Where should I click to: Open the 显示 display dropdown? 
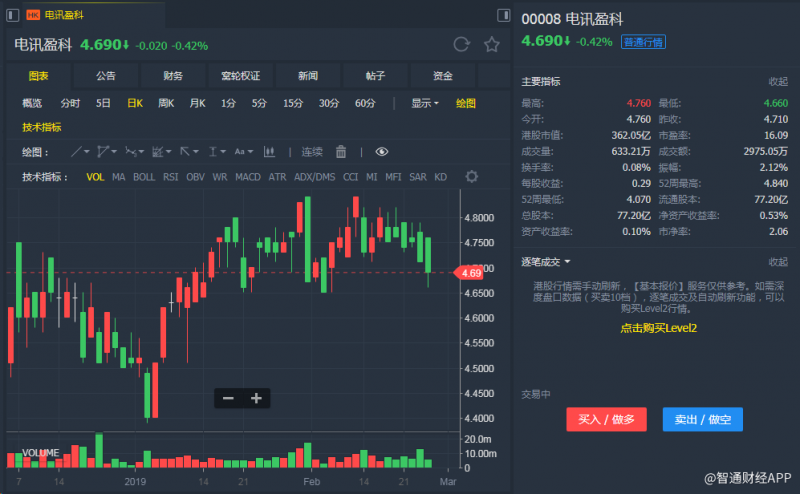click(x=424, y=103)
